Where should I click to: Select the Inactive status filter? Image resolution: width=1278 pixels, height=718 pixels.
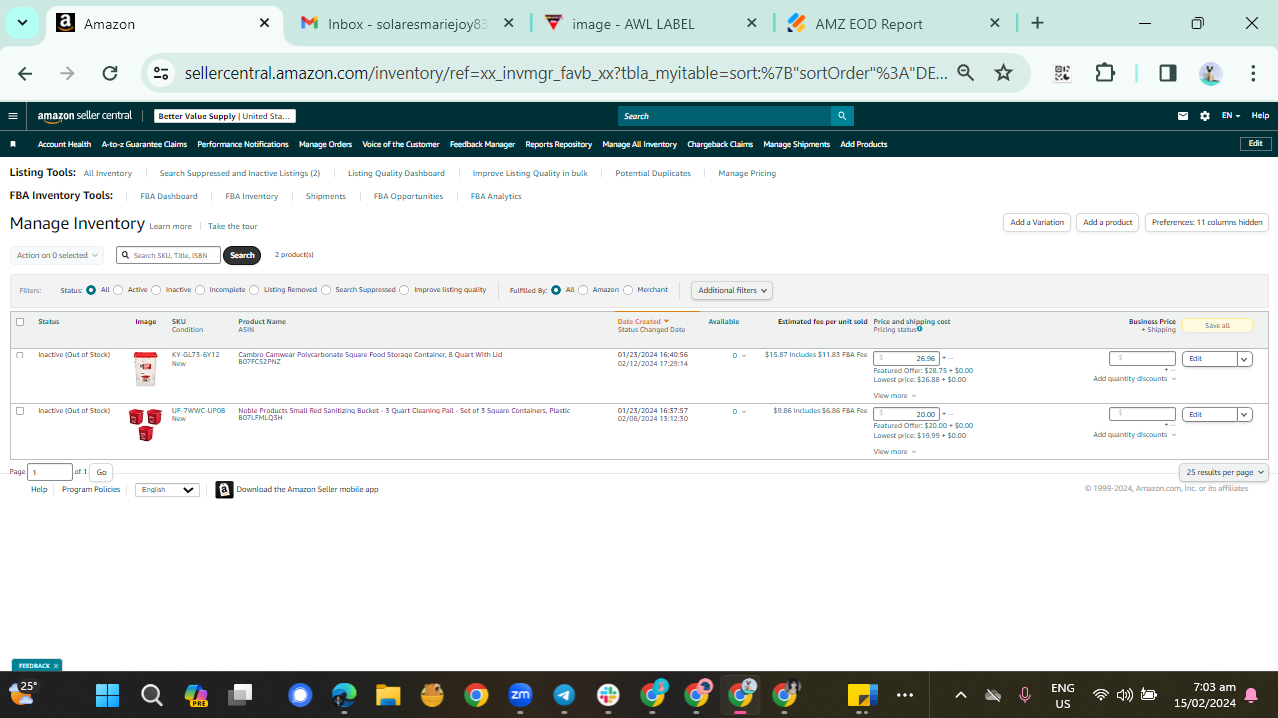coord(157,290)
